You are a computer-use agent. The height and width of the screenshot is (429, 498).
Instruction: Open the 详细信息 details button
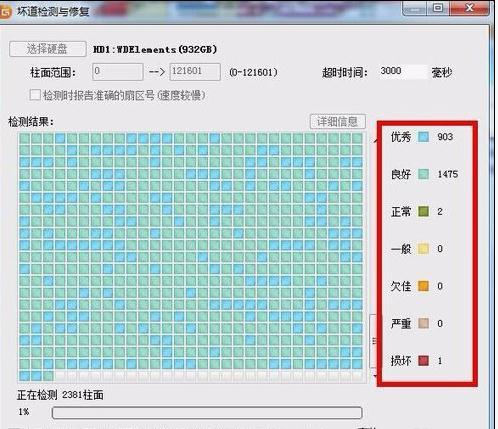pos(338,122)
